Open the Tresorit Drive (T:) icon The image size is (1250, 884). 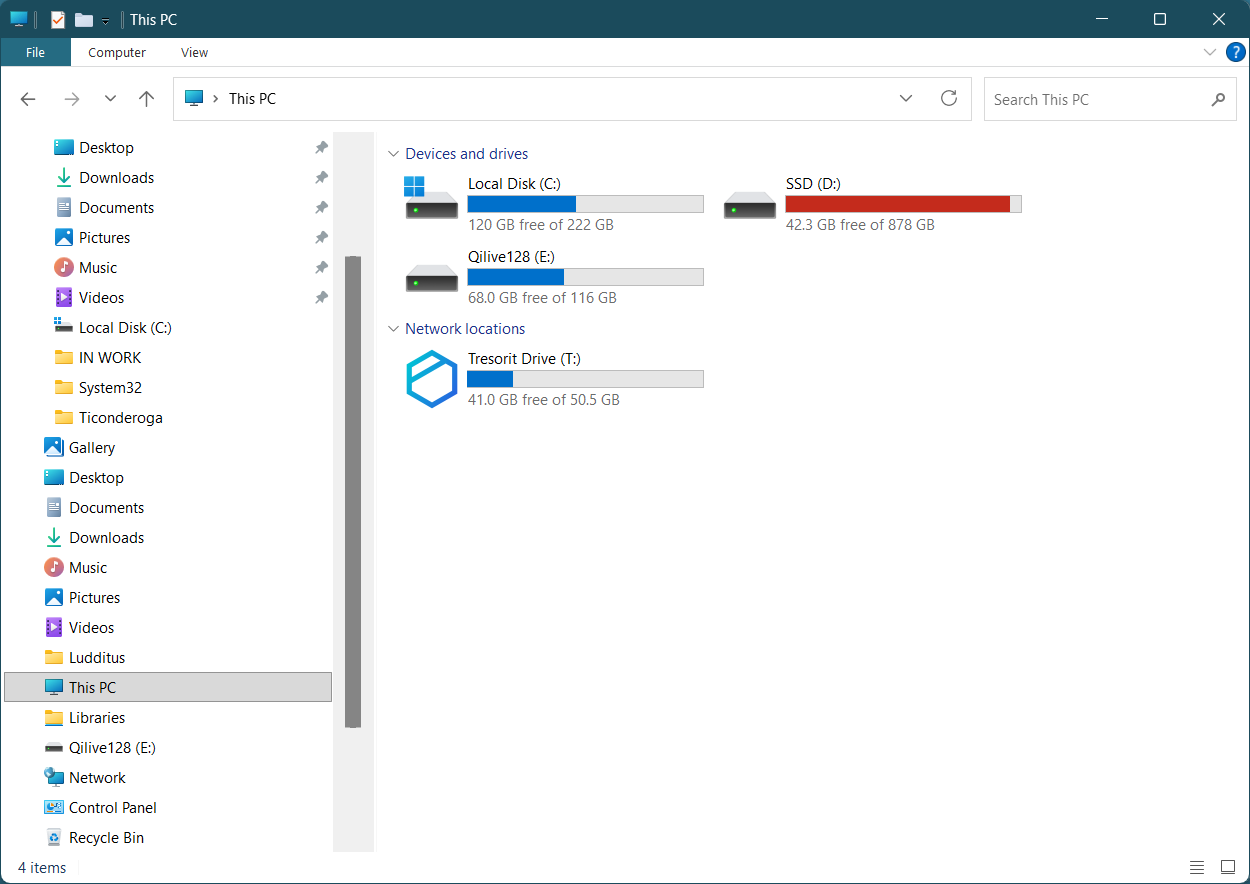click(x=432, y=379)
